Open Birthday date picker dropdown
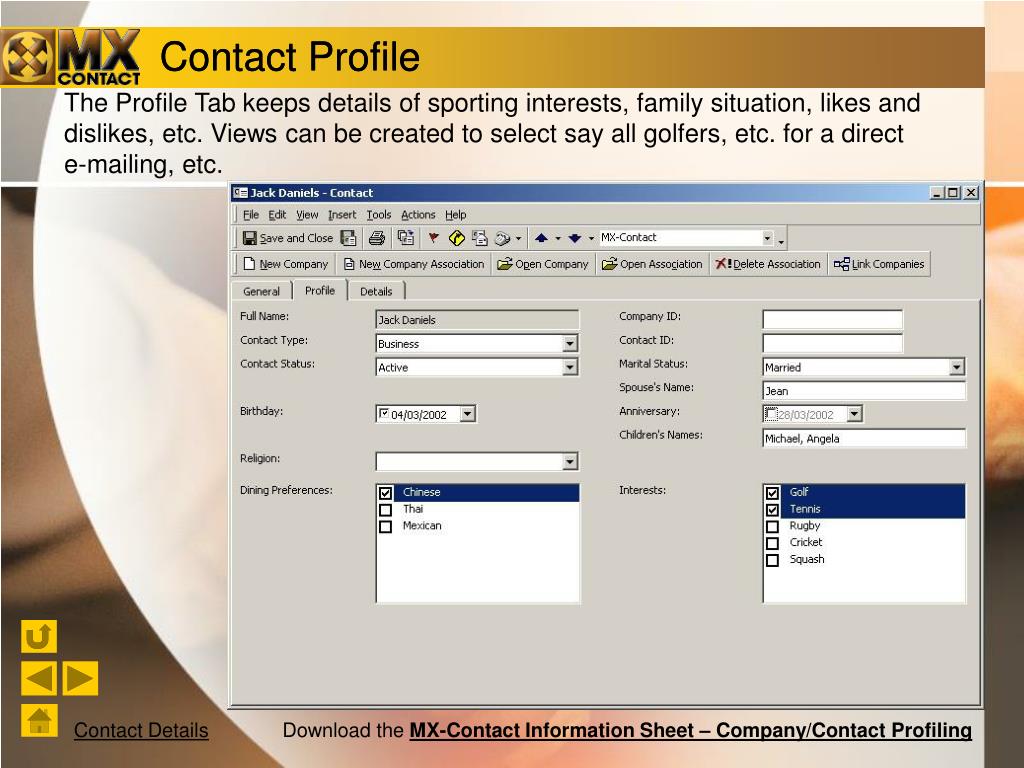The width and height of the screenshot is (1024, 768). click(468, 414)
